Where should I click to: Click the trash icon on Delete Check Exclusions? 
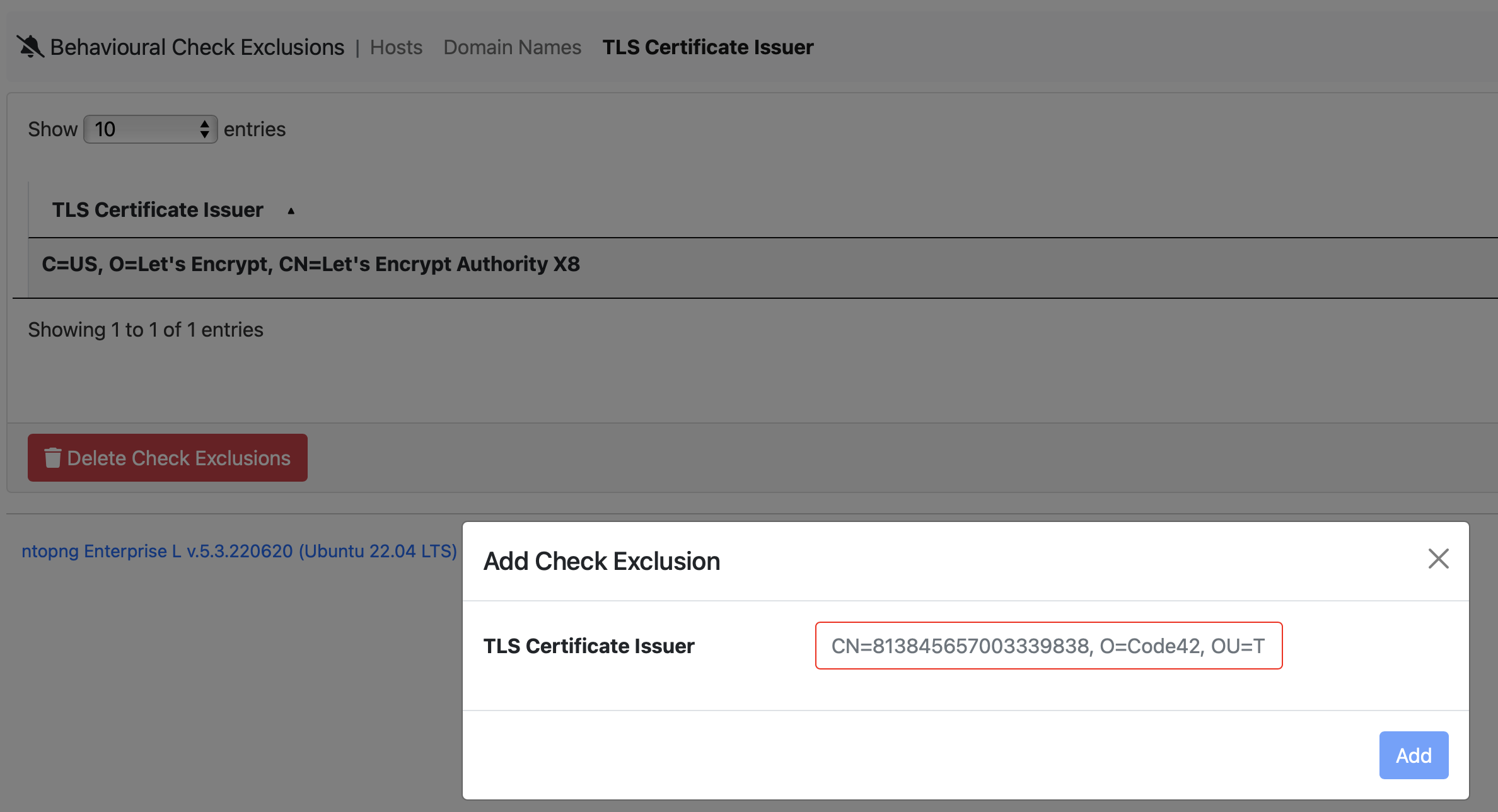[53, 458]
